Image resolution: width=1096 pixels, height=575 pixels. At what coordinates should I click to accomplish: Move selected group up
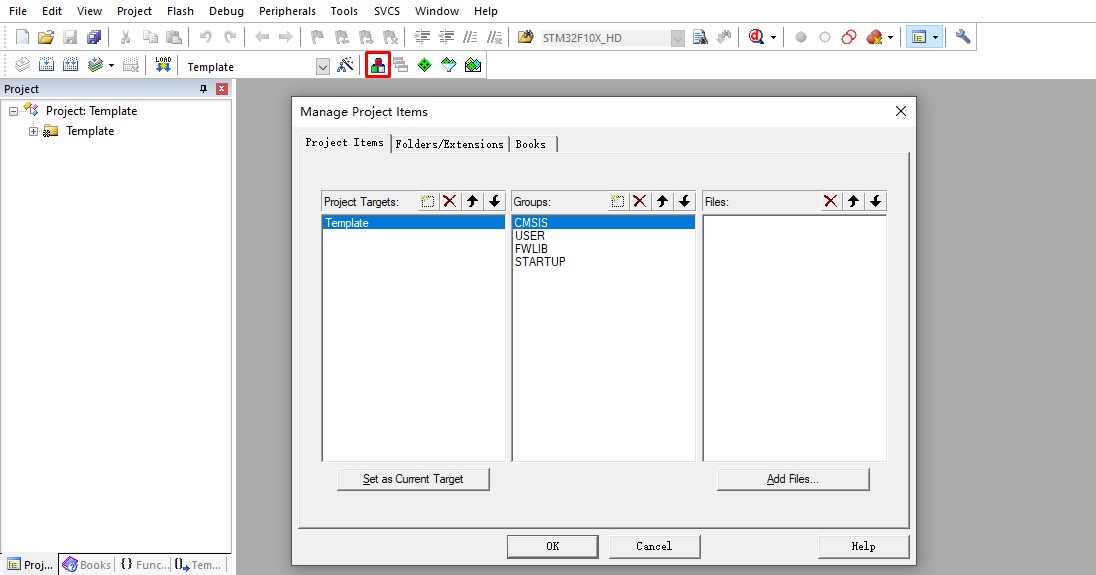662,201
